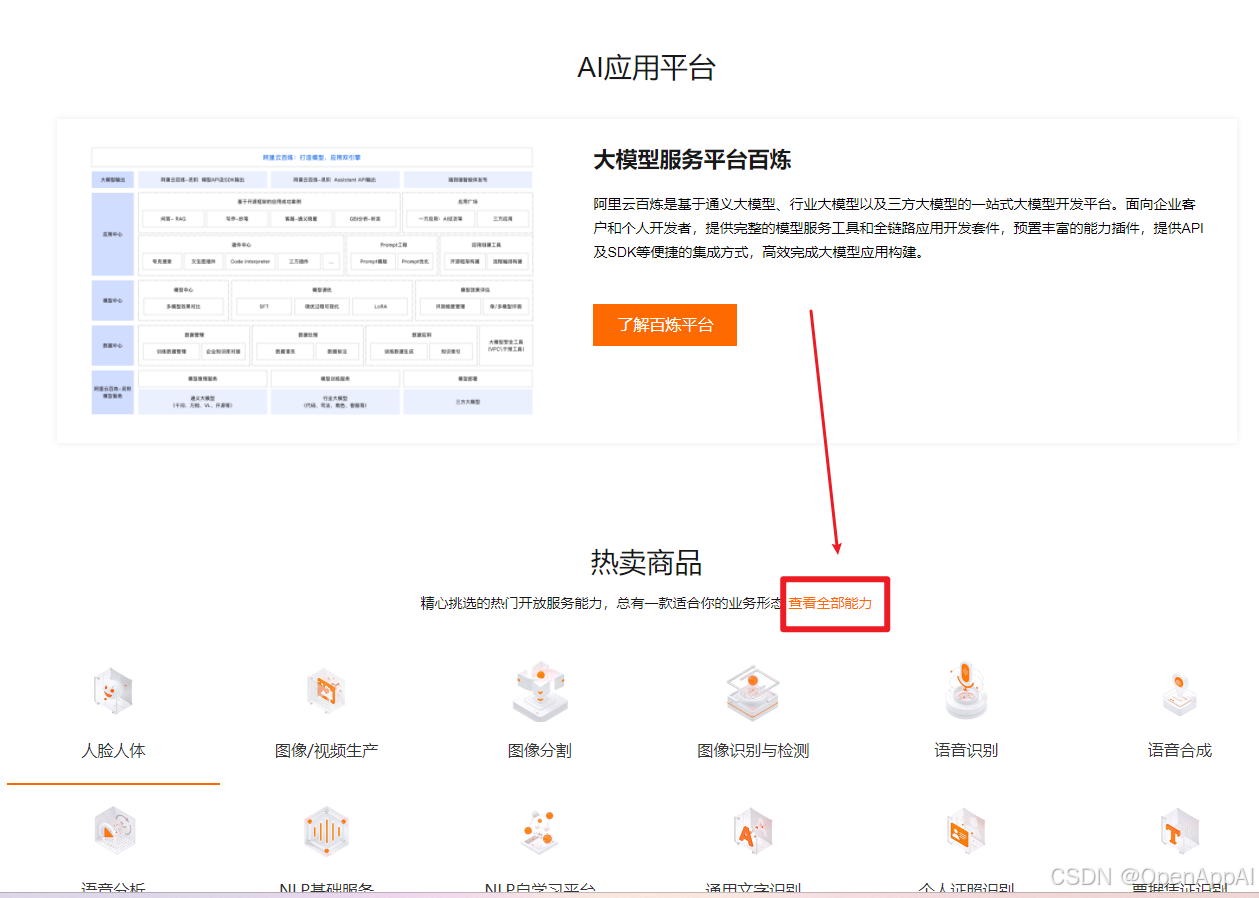Image resolution: width=1259 pixels, height=898 pixels.
Task: Click the 了解百炼平台 orange button
Action: tap(665, 325)
